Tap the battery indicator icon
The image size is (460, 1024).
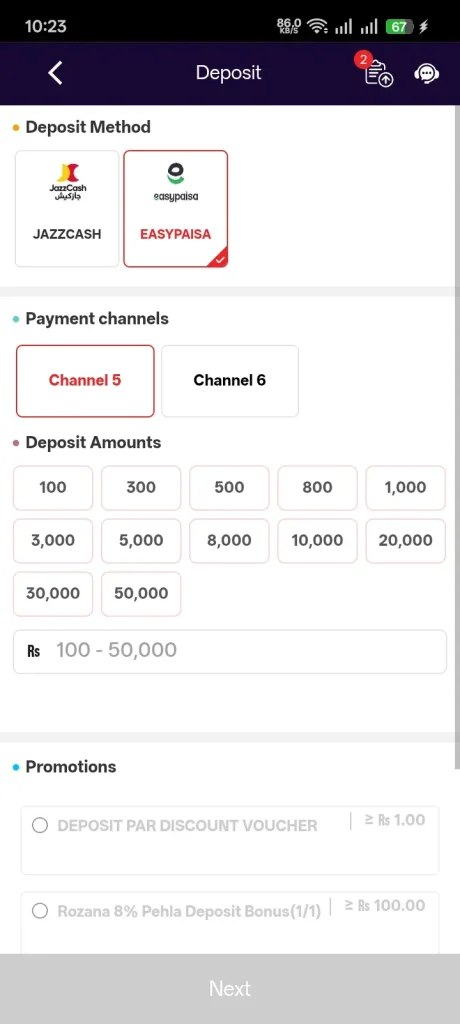point(401,27)
